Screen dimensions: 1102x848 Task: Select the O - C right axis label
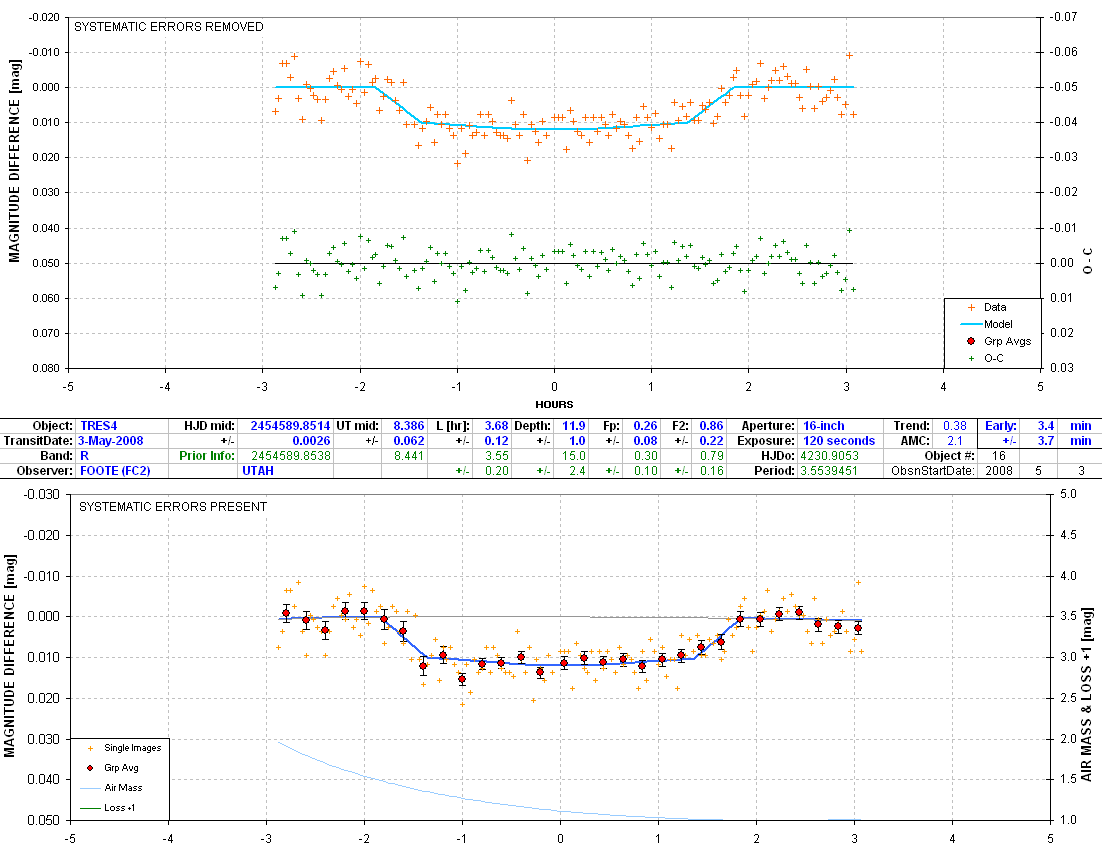1088,261
